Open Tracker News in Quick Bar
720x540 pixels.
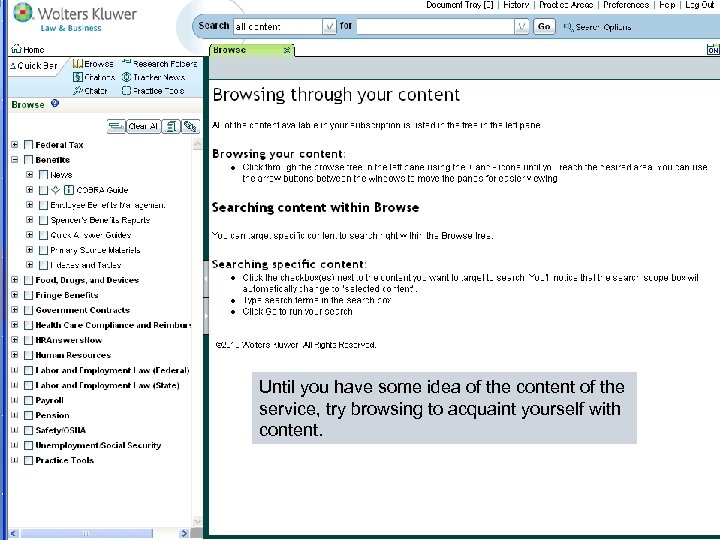[153, 77]
